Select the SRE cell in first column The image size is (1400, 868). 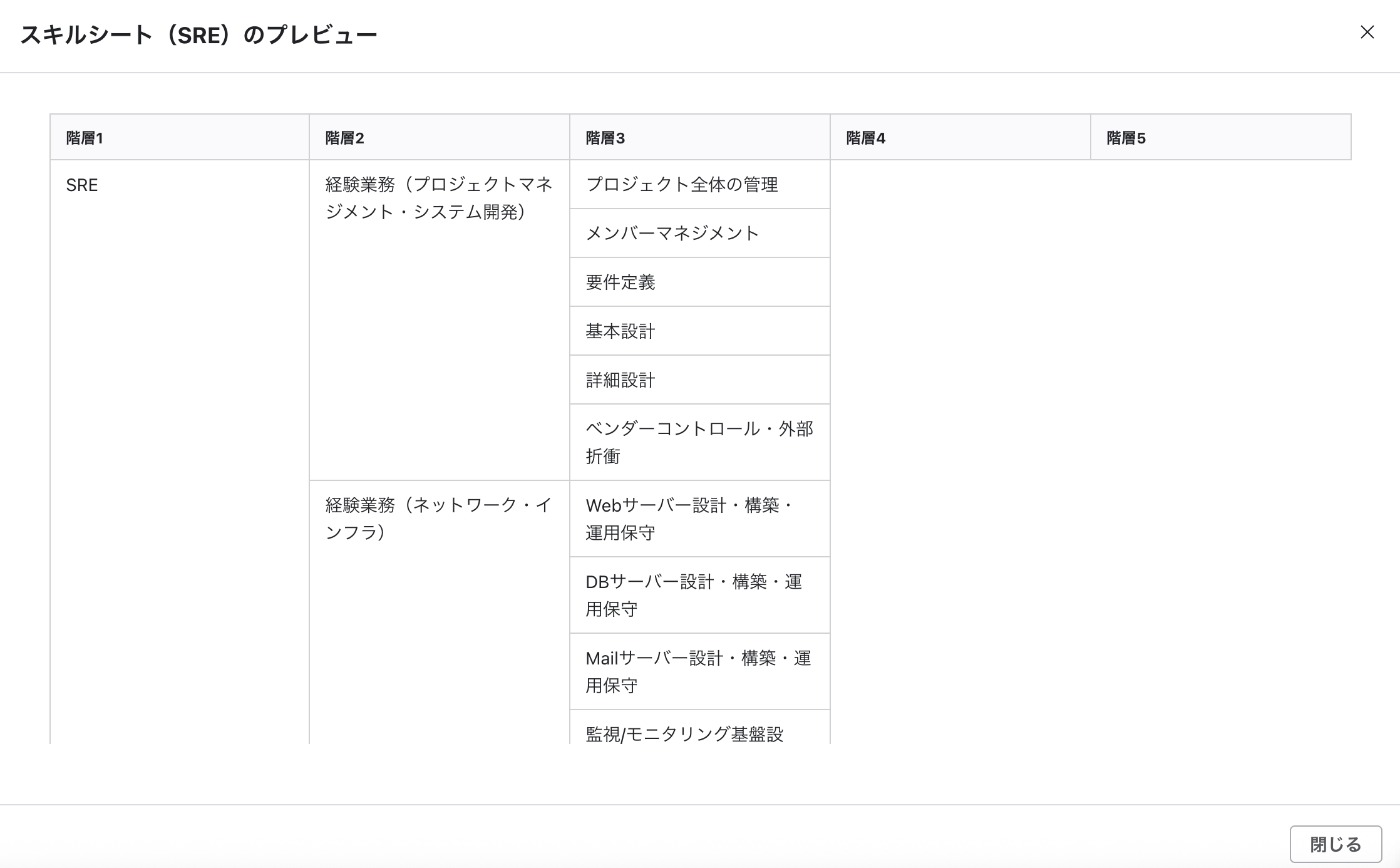82,185
